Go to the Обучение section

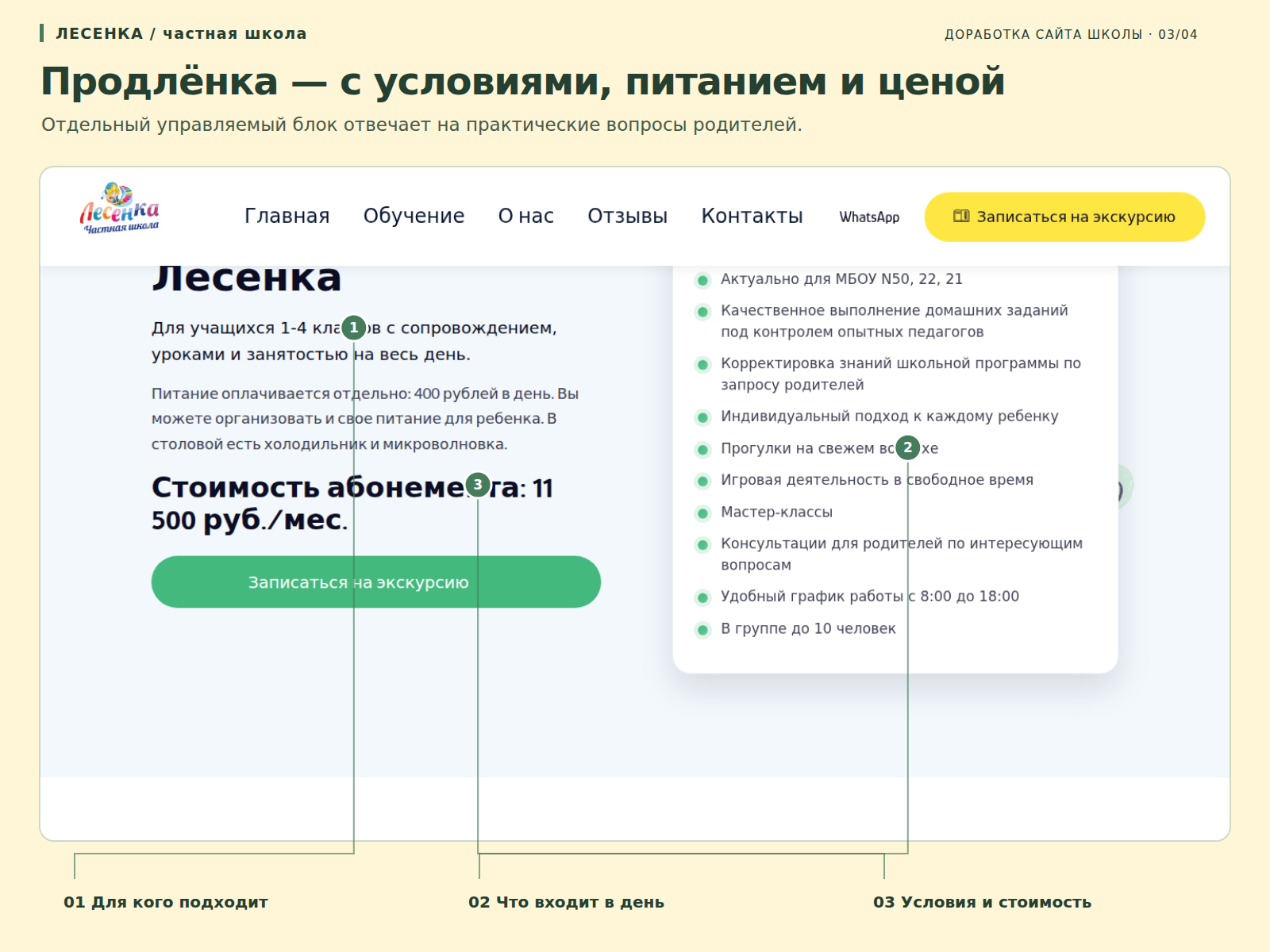point(414,216)
